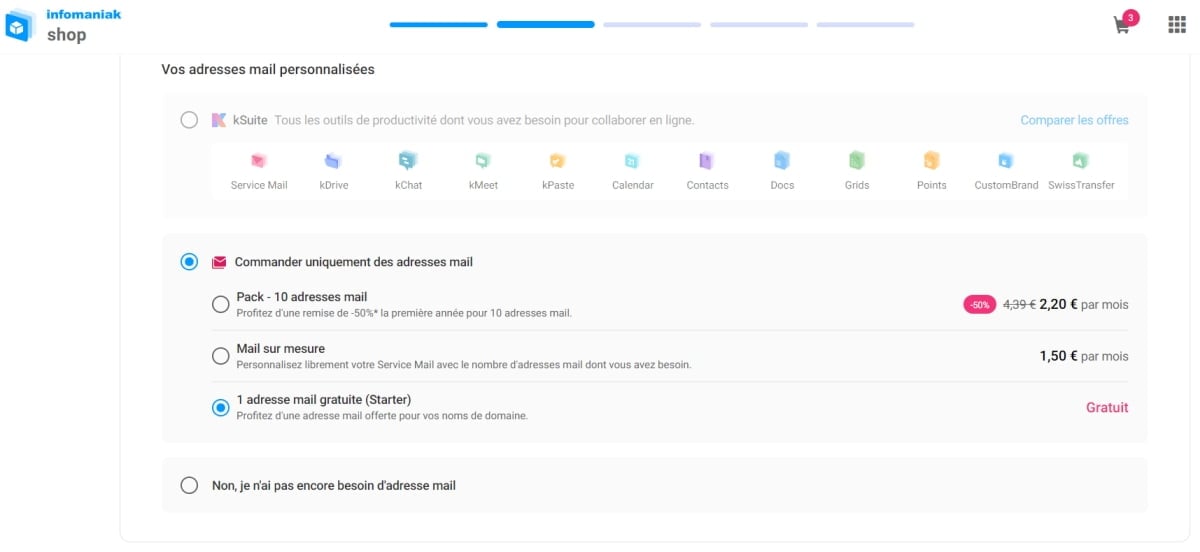Select 'Commander uniquement des adresses mail' radio
This screenshot has height=552, width=1200.
pyautogui.click(x=189, y=262)
